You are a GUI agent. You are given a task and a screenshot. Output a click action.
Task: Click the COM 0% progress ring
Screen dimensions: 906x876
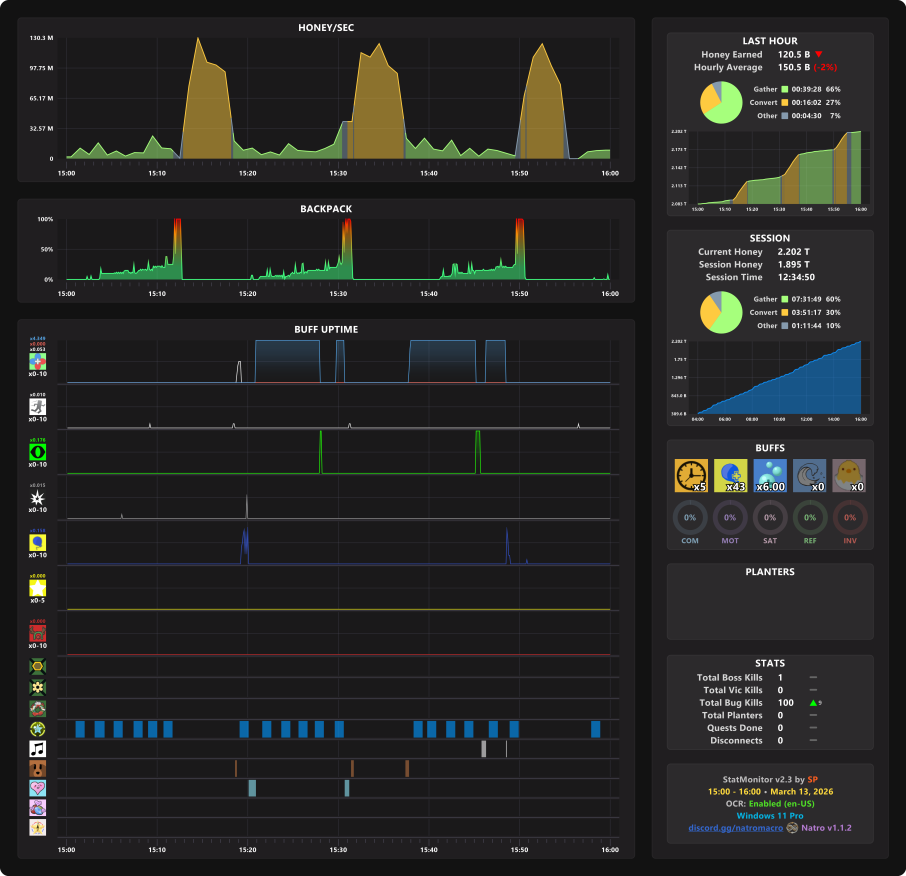tap(690, 518)
